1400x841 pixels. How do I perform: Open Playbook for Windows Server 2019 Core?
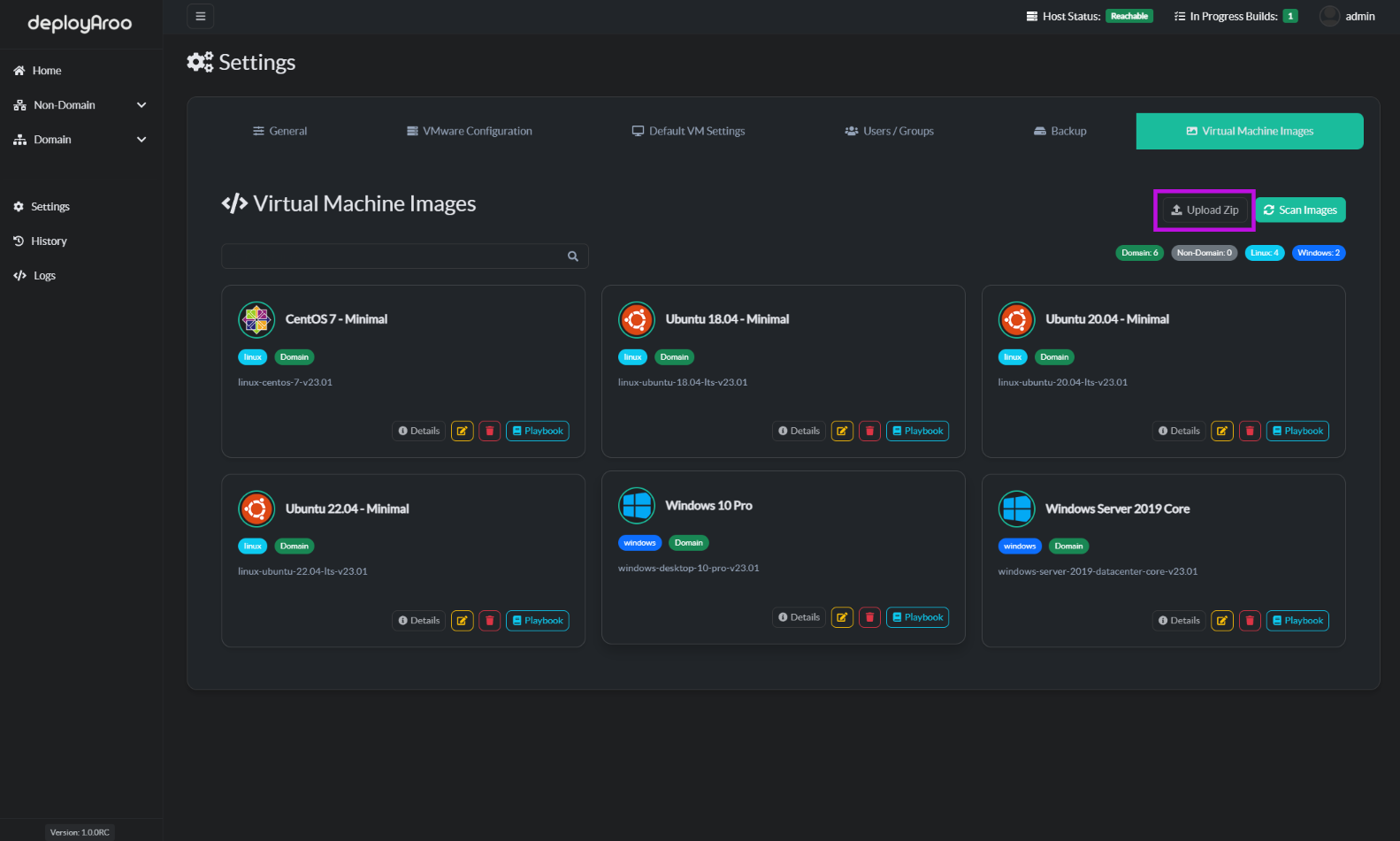[x=1297, y=621]
